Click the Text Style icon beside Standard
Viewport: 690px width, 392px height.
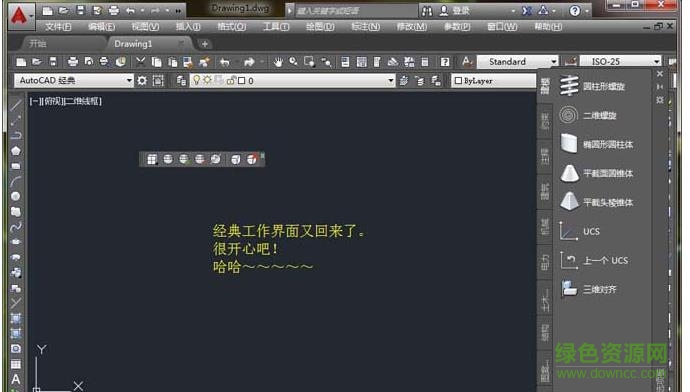[466, 62]
